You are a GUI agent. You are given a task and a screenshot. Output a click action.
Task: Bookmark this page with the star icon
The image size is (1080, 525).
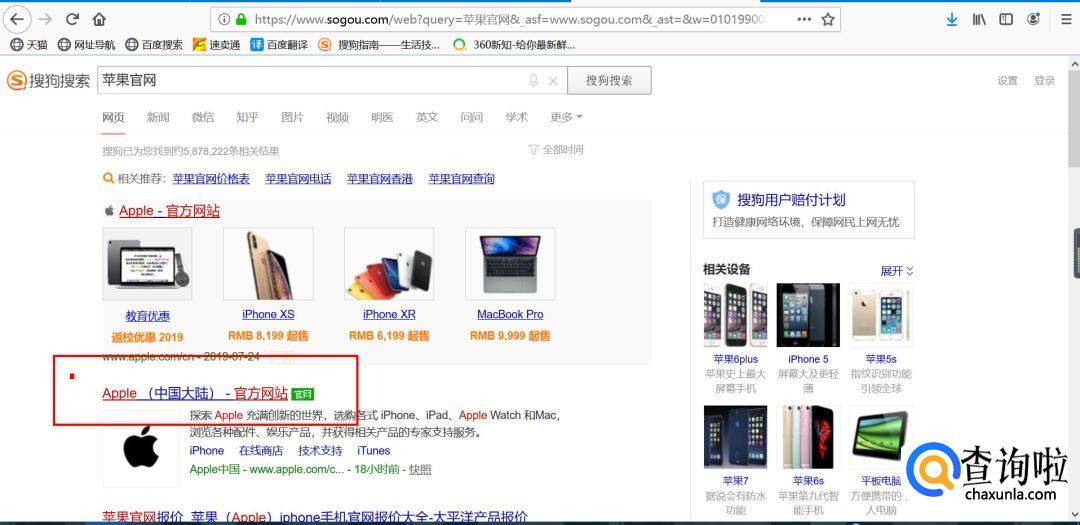click(828, 19)
